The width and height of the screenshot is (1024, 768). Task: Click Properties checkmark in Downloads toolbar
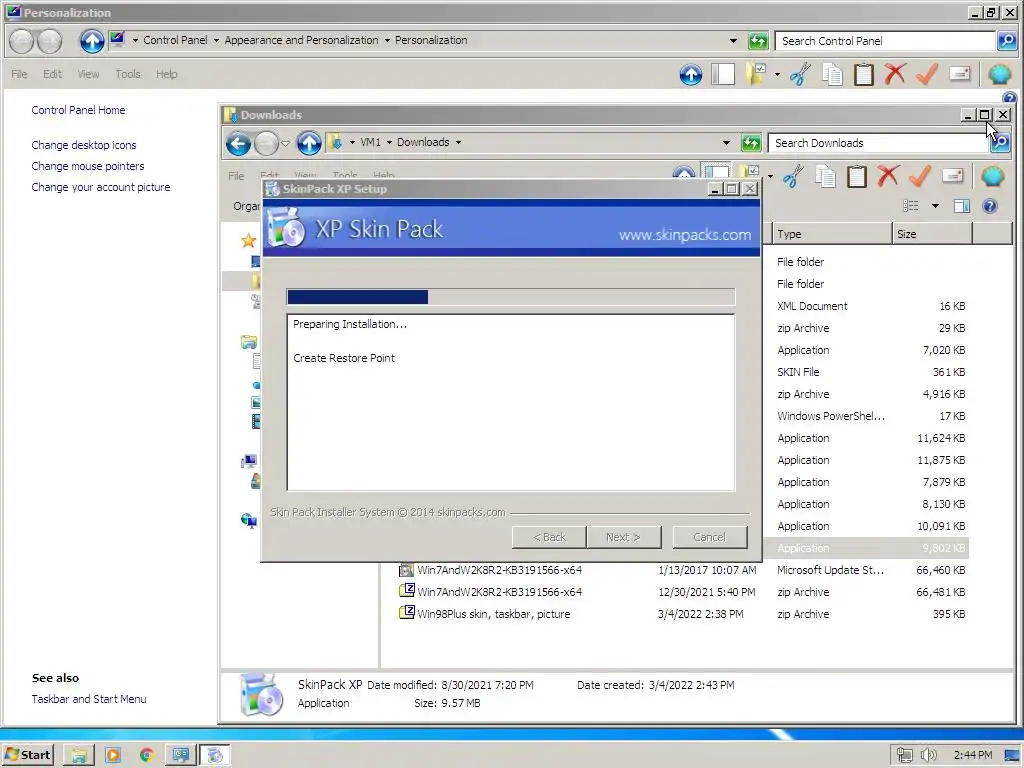(920, 176)
